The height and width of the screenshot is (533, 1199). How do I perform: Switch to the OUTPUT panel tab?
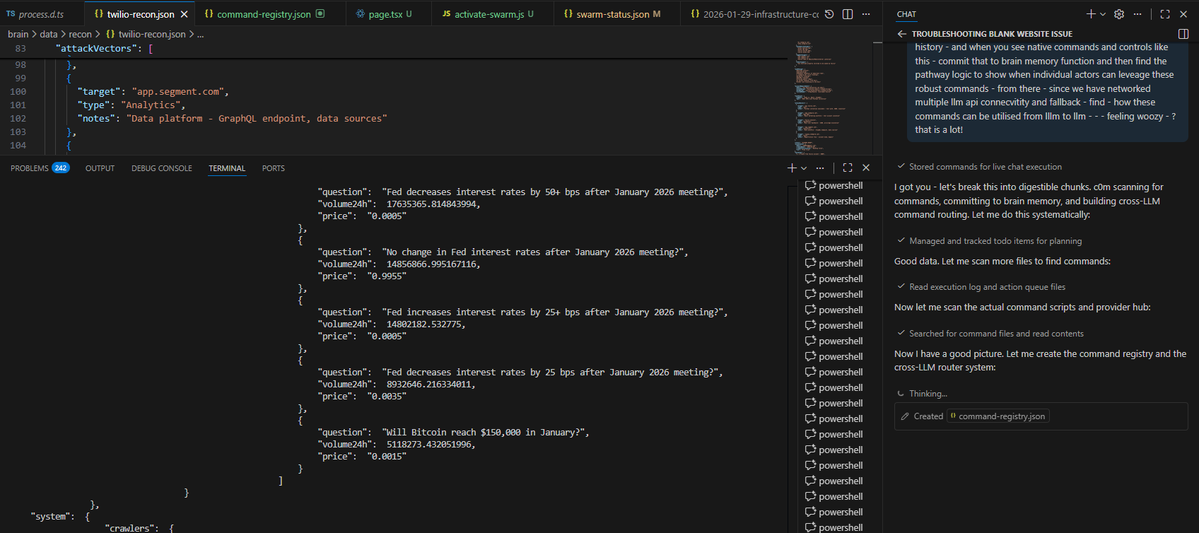point(99,168)
